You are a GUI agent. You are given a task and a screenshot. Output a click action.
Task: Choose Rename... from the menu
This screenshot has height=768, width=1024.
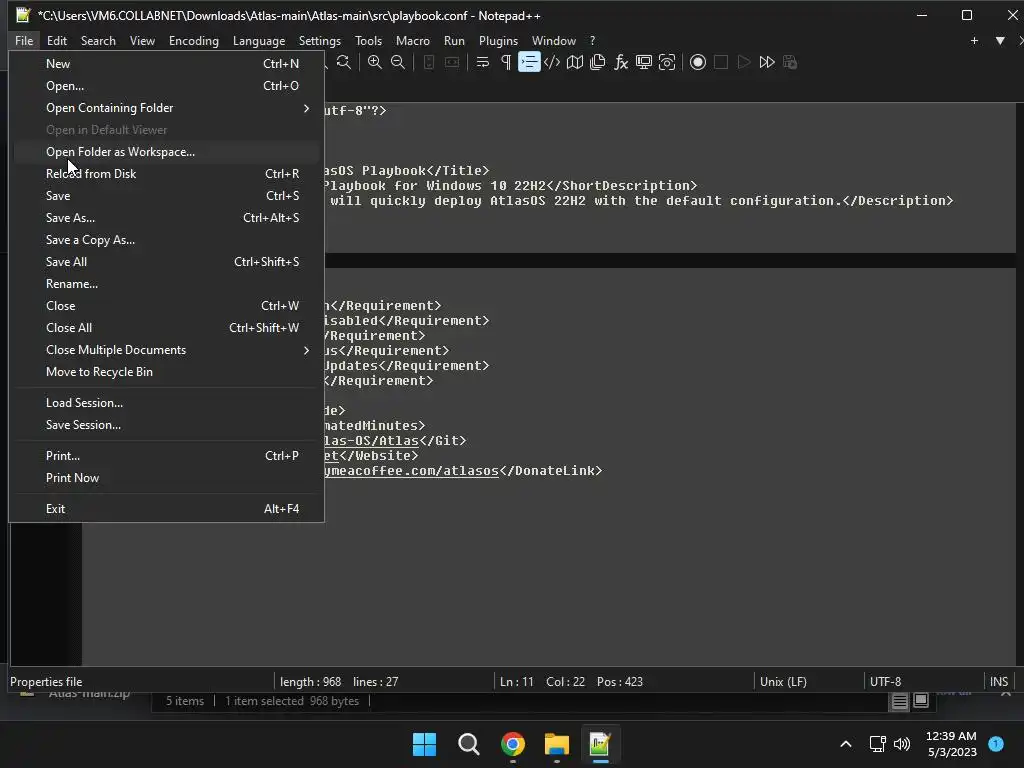click(x=167, y=284)
